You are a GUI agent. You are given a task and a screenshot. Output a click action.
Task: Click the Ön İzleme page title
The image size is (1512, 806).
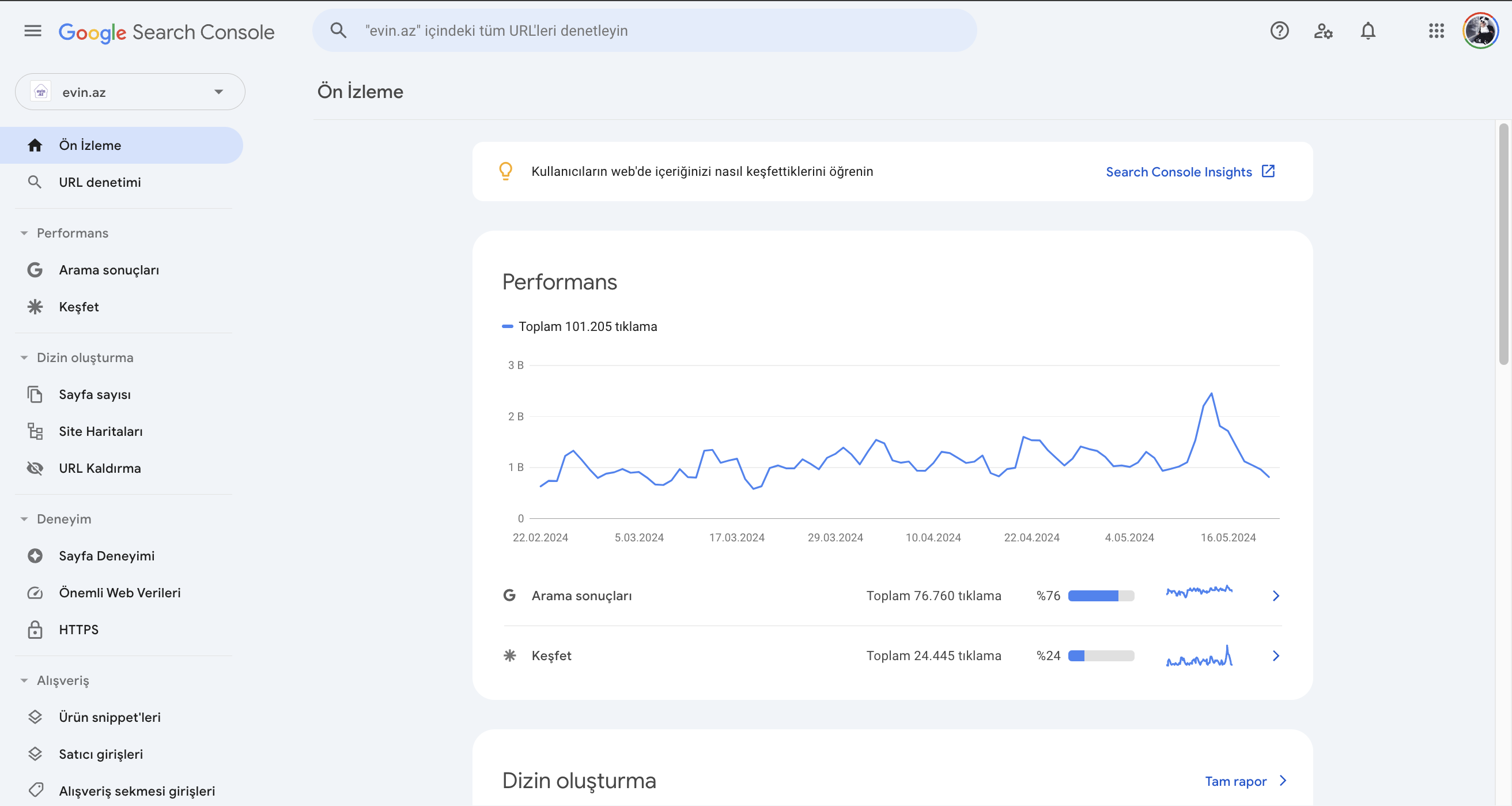pyautogui.click(x=360, y=92)
